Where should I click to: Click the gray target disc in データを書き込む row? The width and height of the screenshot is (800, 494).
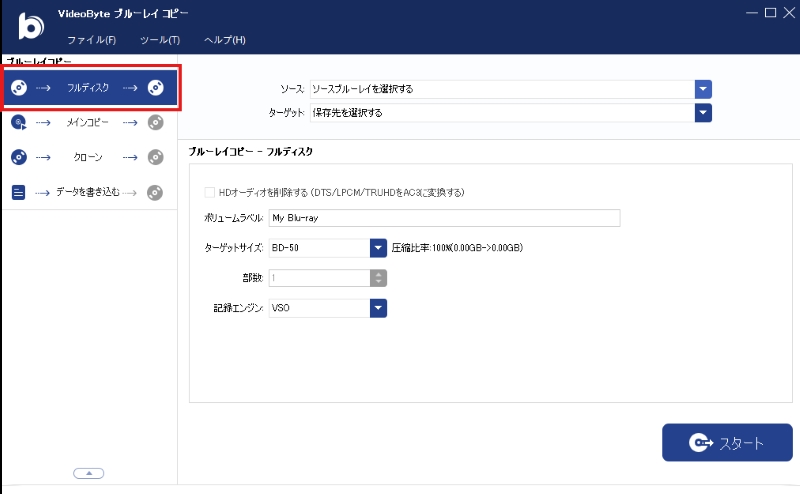[x=155, y=192]
